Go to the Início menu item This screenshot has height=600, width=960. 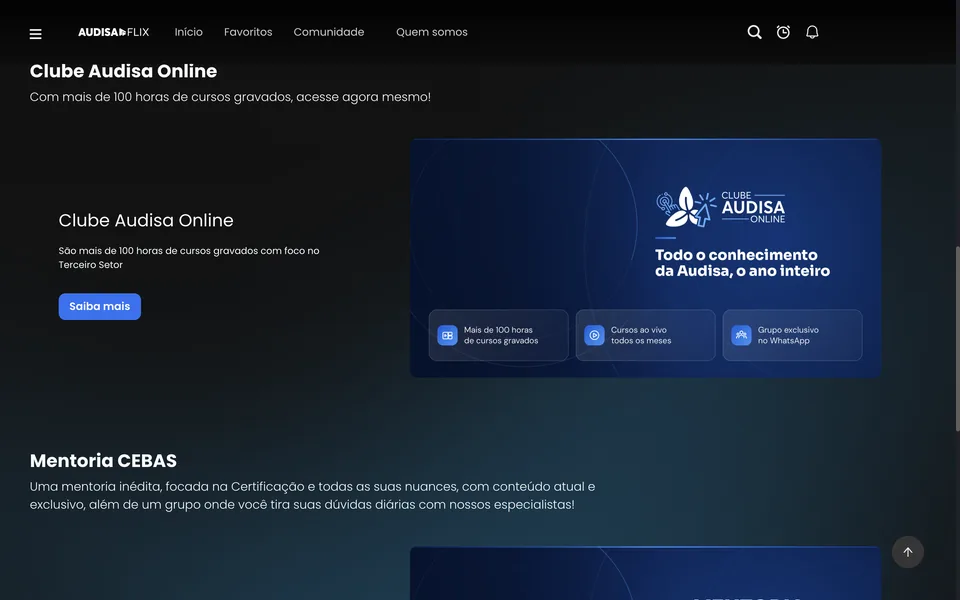189,32
